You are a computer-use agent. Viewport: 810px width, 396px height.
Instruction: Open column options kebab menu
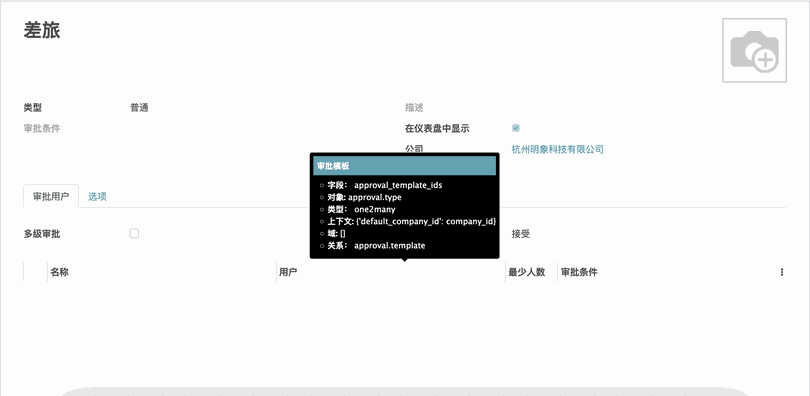(782, 272)
